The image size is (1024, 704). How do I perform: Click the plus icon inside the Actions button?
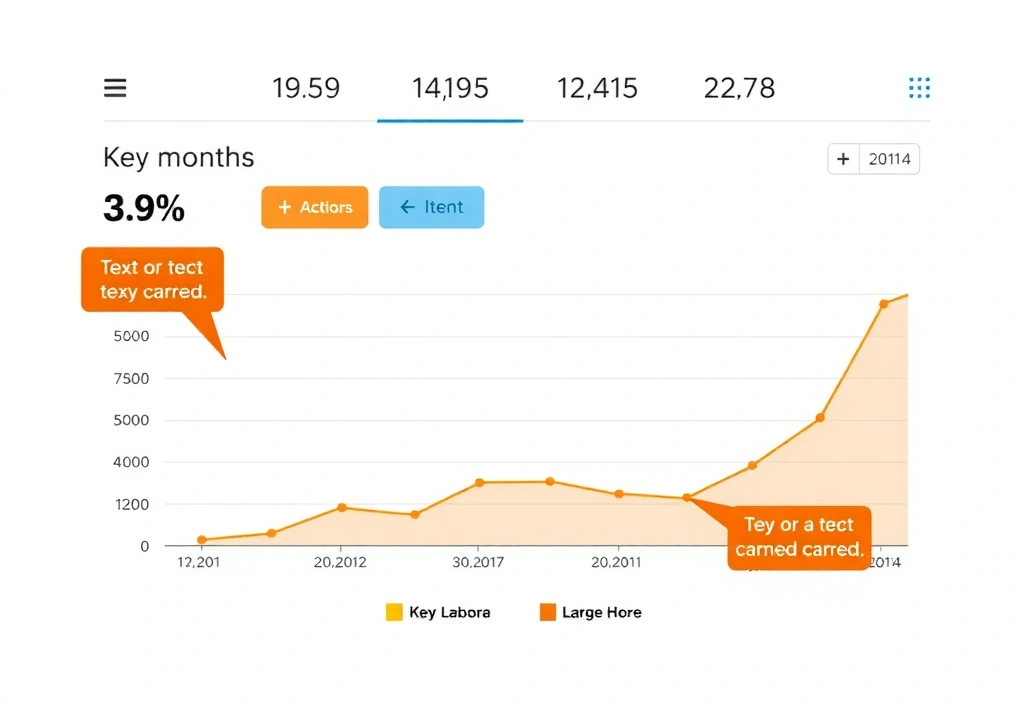[286, 207]
